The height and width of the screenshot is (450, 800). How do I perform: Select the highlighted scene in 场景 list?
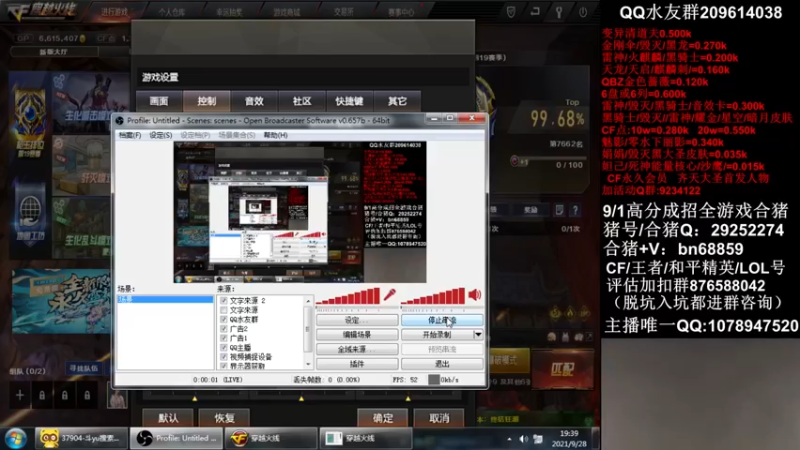tap(165, 299)
